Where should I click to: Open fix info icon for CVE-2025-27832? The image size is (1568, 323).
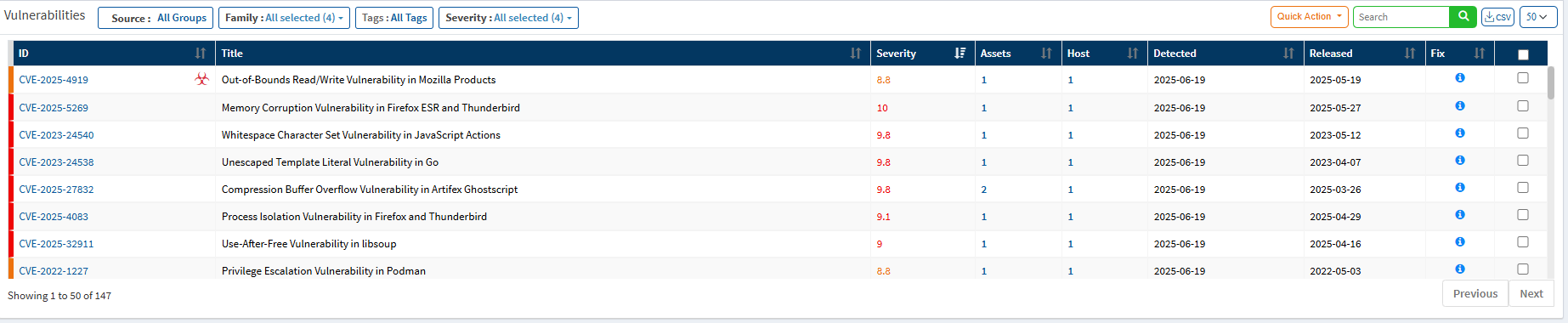(x=1460, y=188)
